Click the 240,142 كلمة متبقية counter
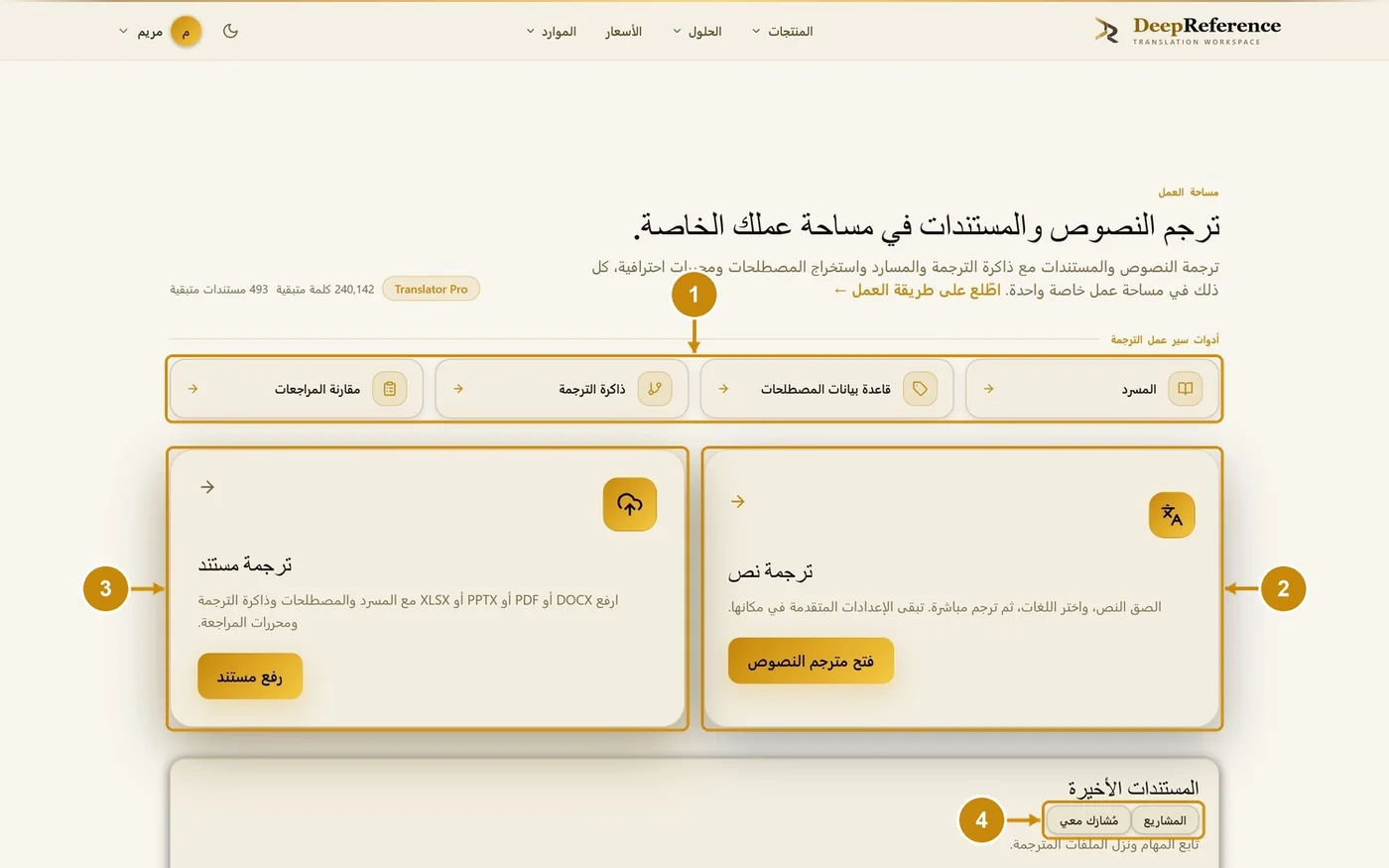Screen dimensions: 1389x868 pos(325,290)
